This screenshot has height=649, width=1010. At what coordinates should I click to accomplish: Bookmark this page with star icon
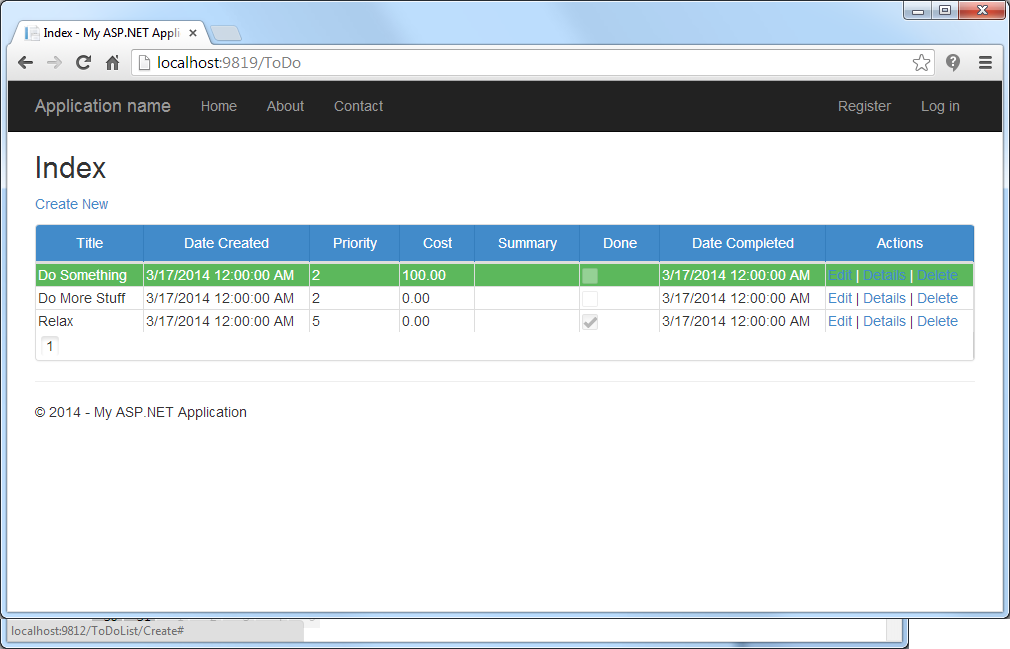(921, 62)
